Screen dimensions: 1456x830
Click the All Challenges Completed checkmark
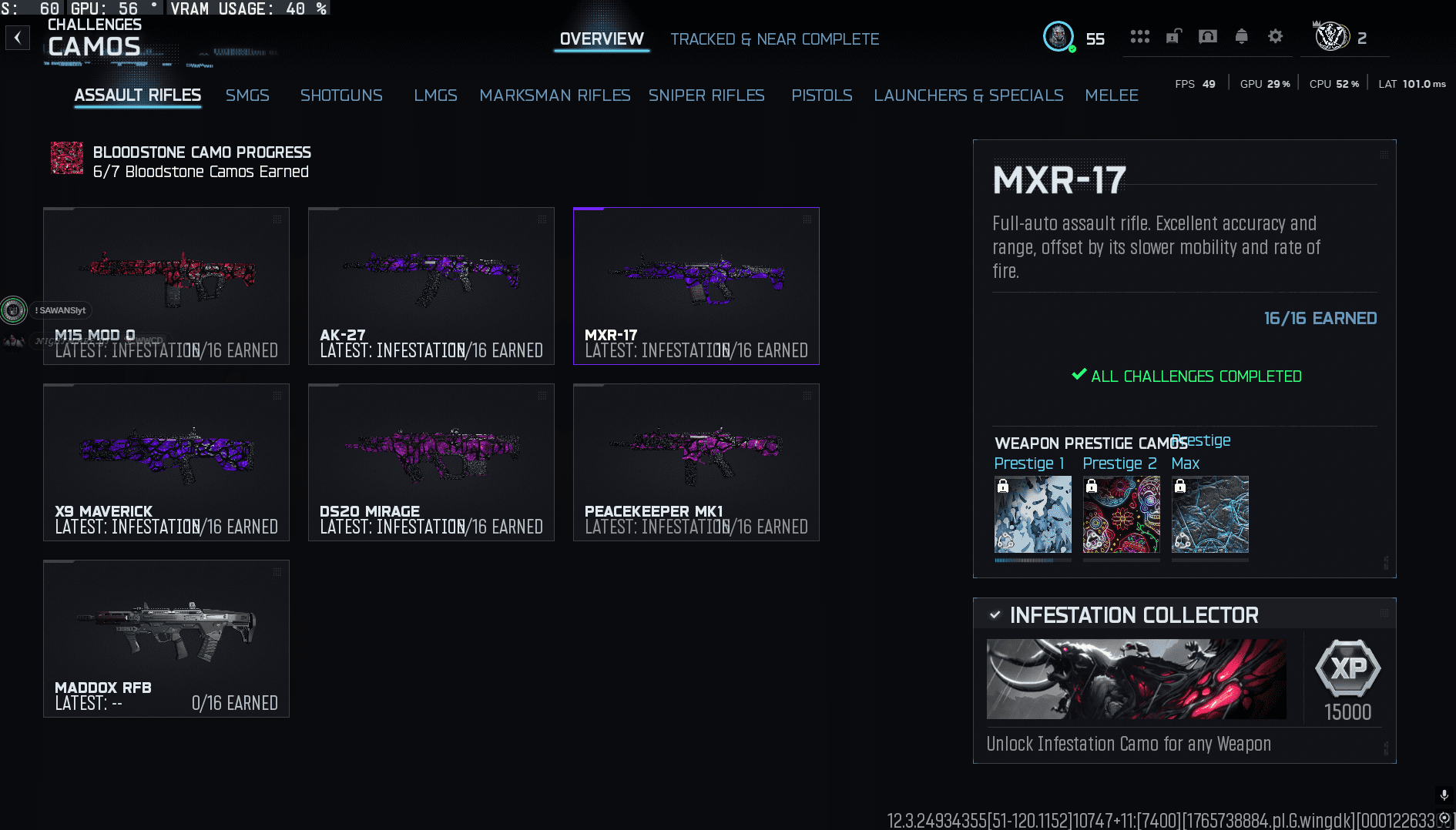pos(1079,375)
